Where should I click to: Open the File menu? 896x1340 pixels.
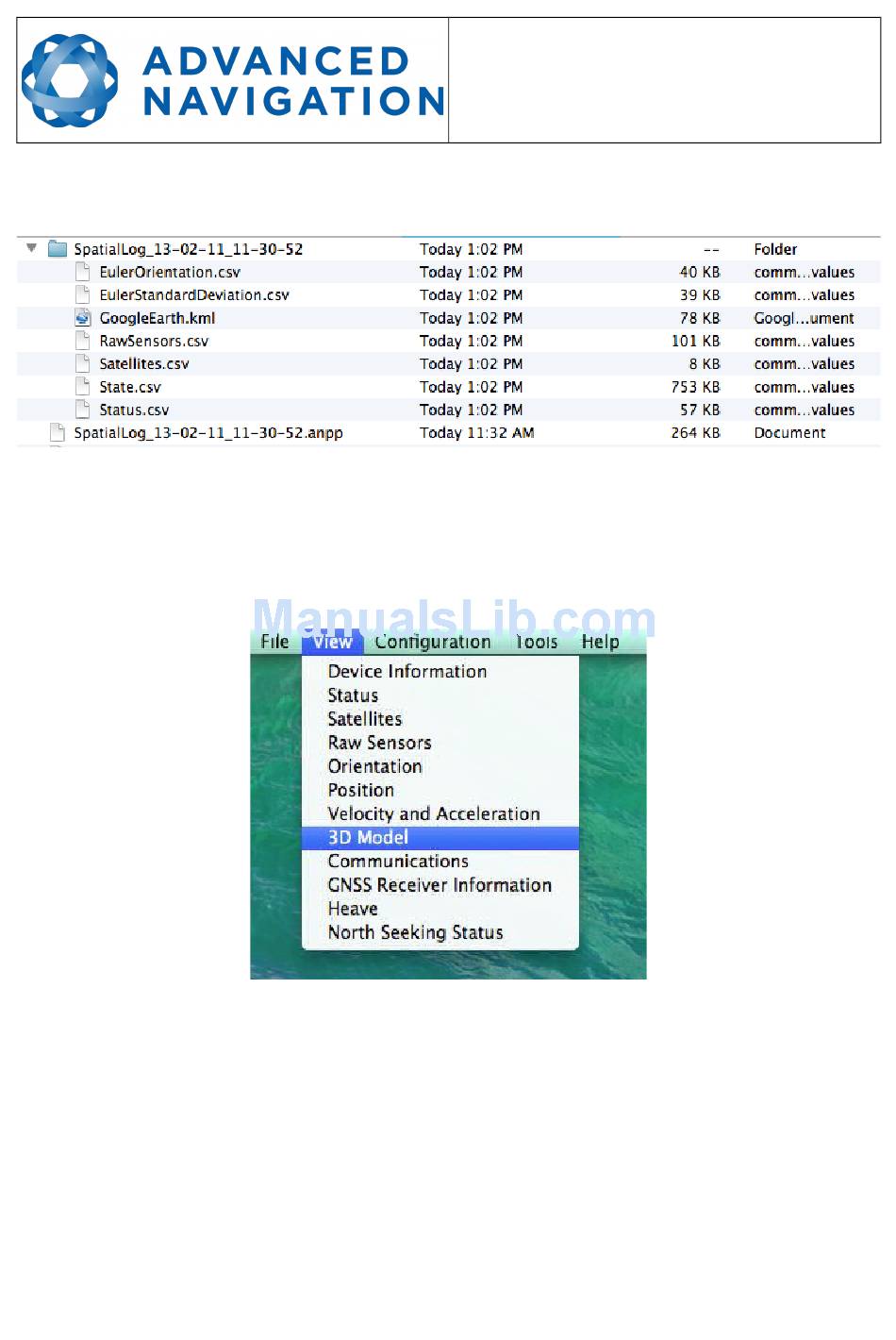[x=274, y=642]
